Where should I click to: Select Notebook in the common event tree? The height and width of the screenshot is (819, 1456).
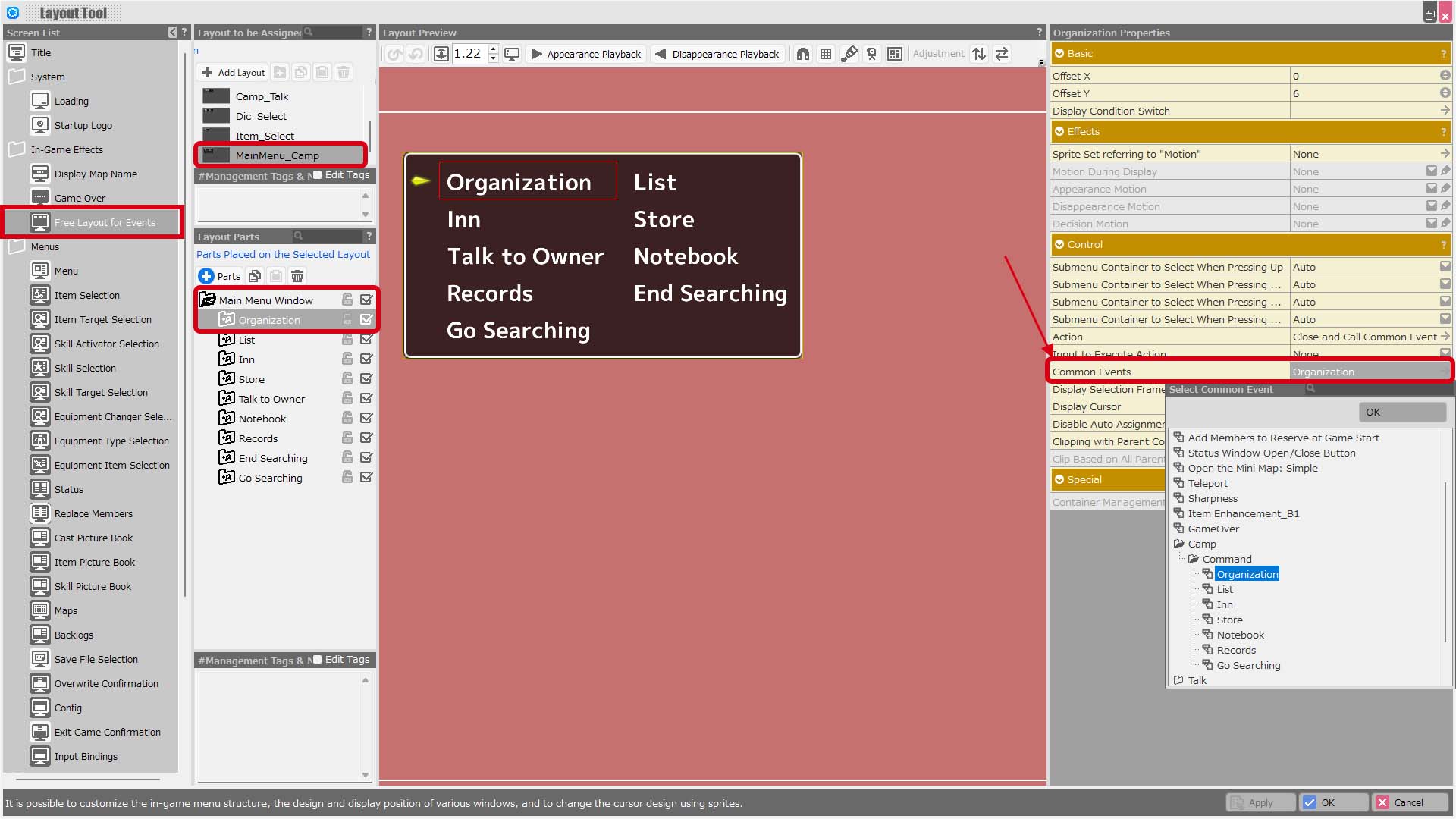coord(1240,635)
